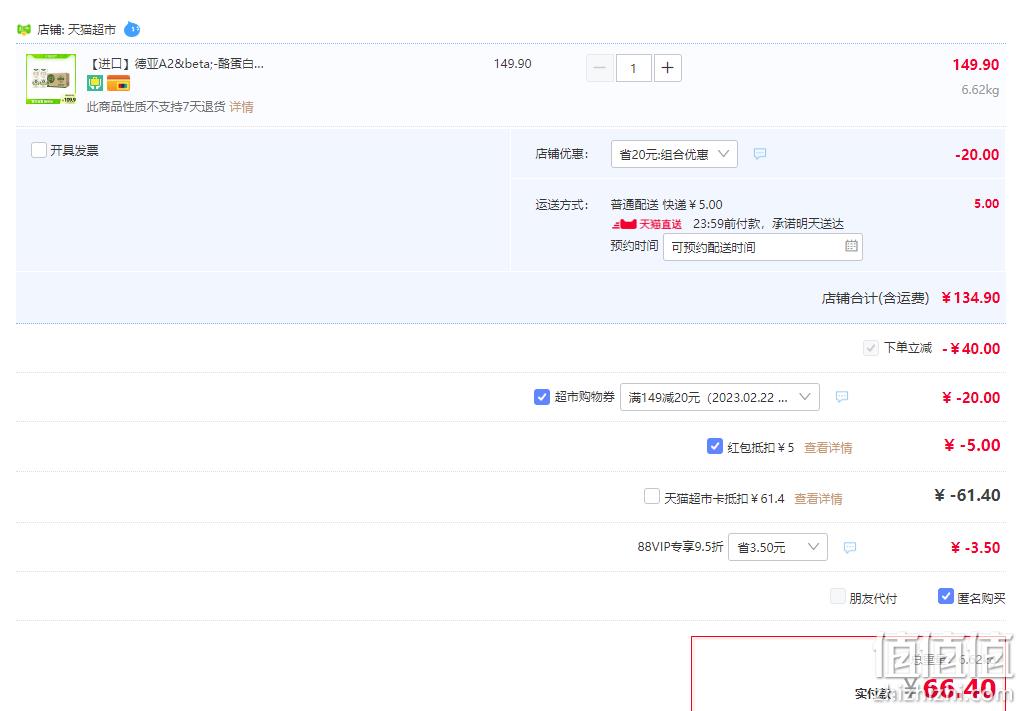The width and height of the screenshot is (1023, 711).
Task: Uncheck the 超市购物券 checkbox
Action: (542, 397)
